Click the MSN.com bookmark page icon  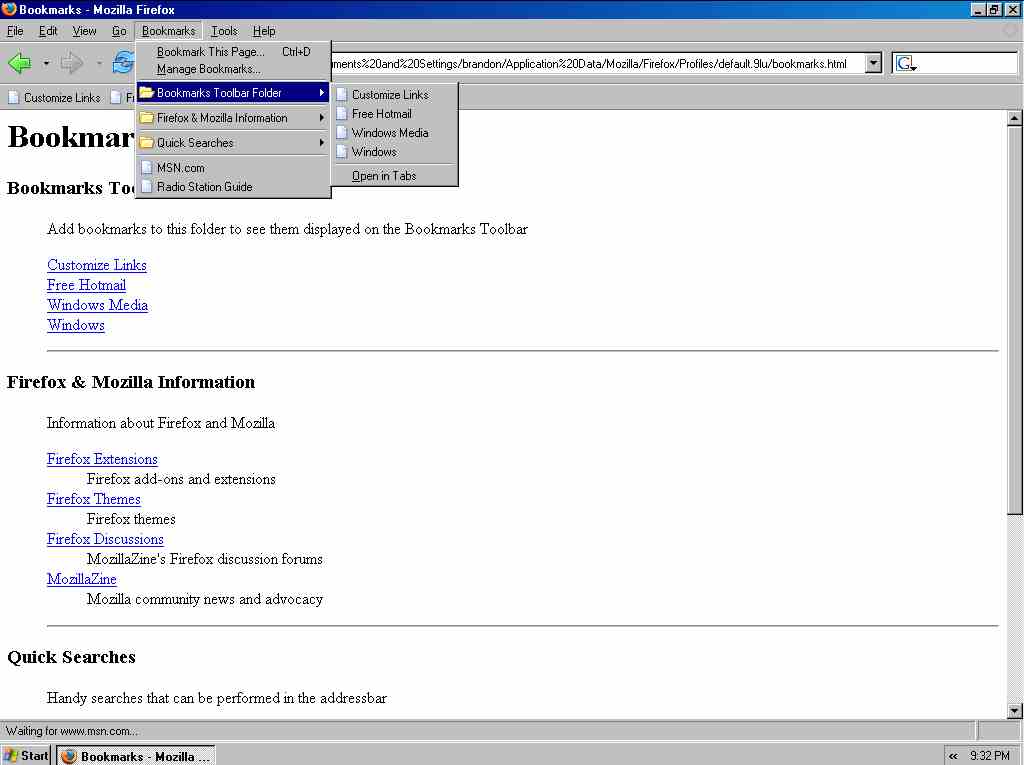(x=146, y=168)
